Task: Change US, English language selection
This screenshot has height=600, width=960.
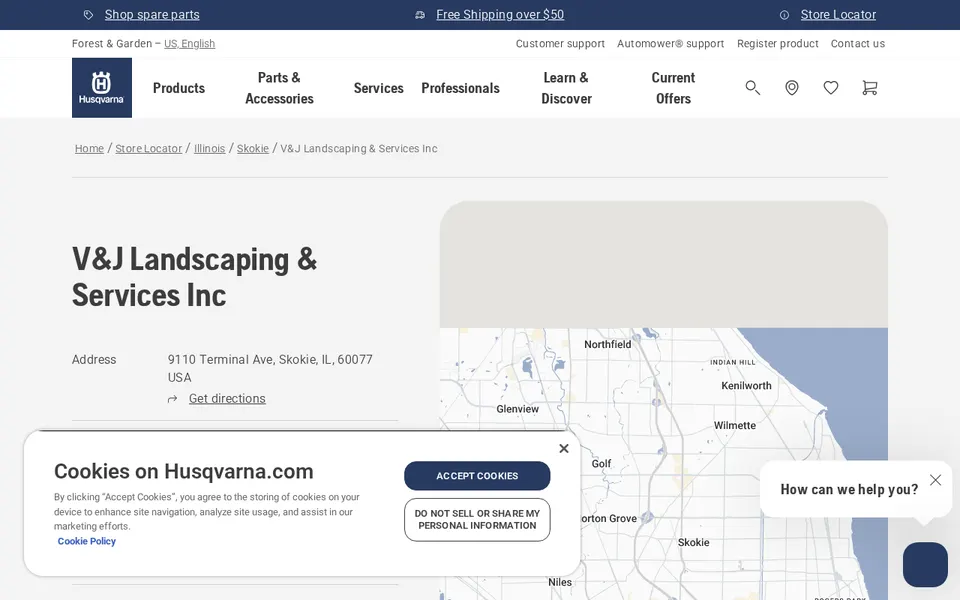Action: click(189, 43)
